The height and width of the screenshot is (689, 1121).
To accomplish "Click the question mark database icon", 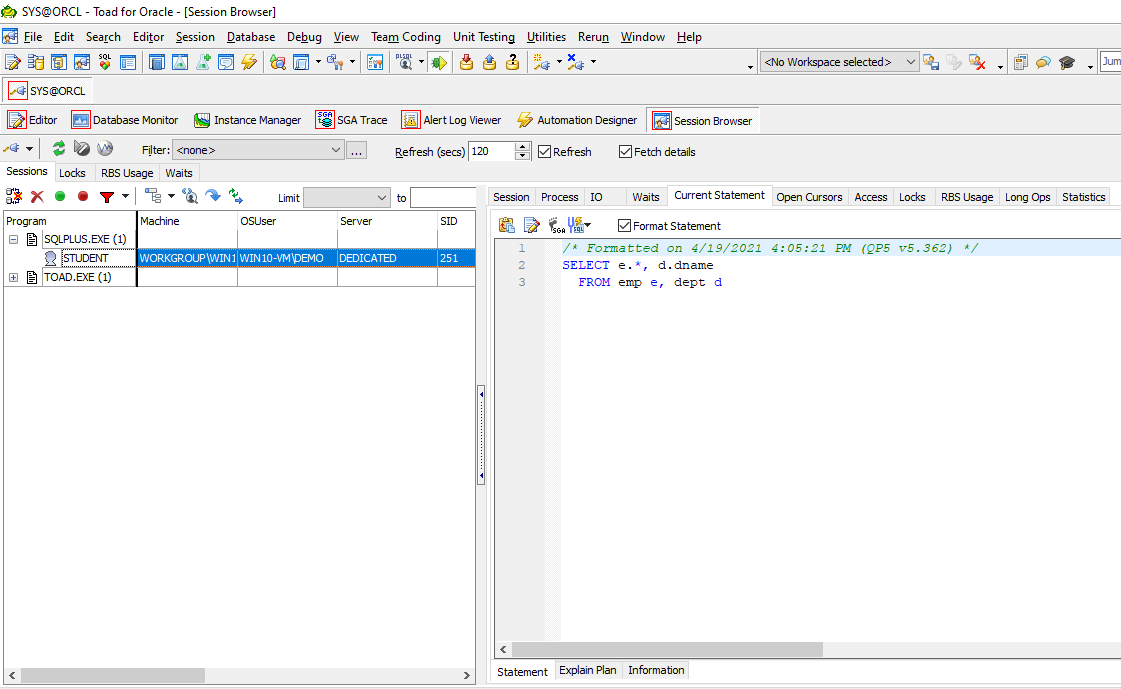I will click(512, 62).
